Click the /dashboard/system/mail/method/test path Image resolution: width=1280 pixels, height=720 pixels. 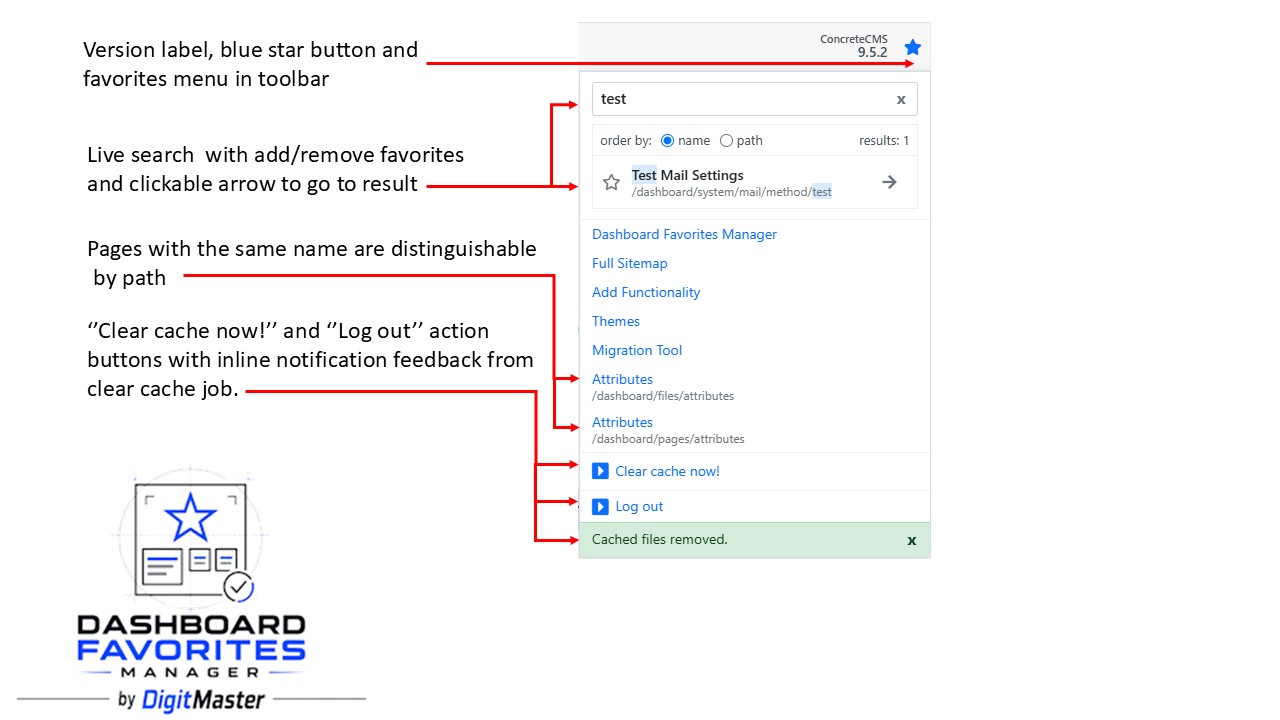coord(732,192)
